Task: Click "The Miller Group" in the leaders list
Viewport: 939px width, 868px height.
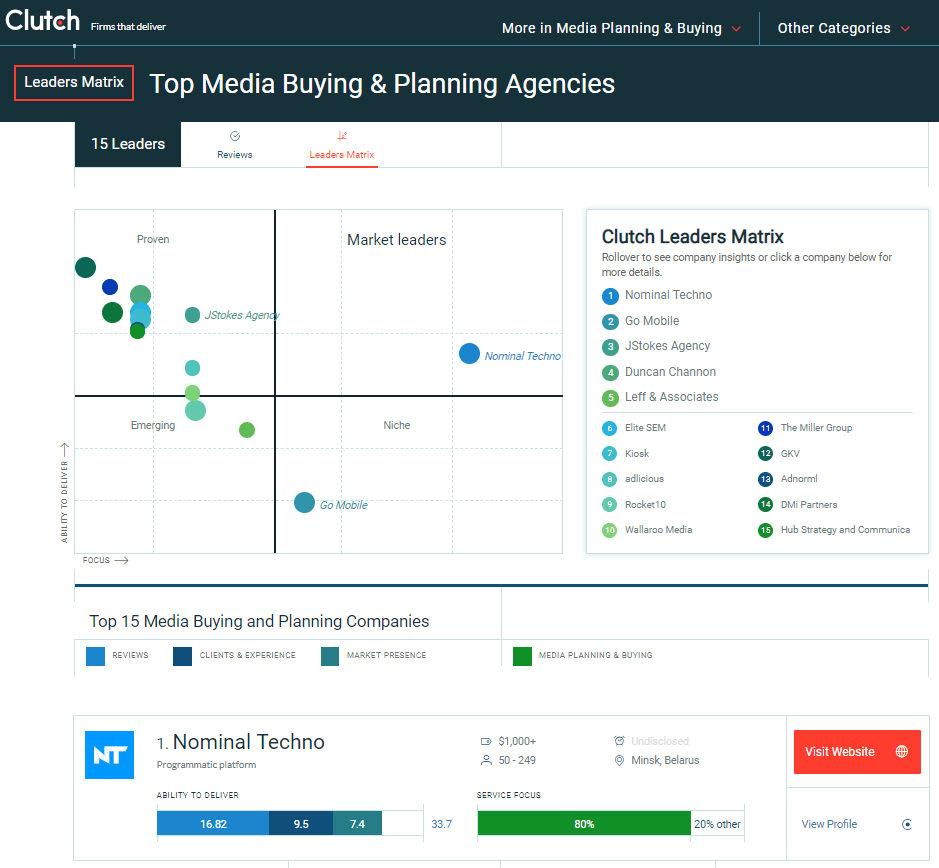Action: (x=816, y=428)
